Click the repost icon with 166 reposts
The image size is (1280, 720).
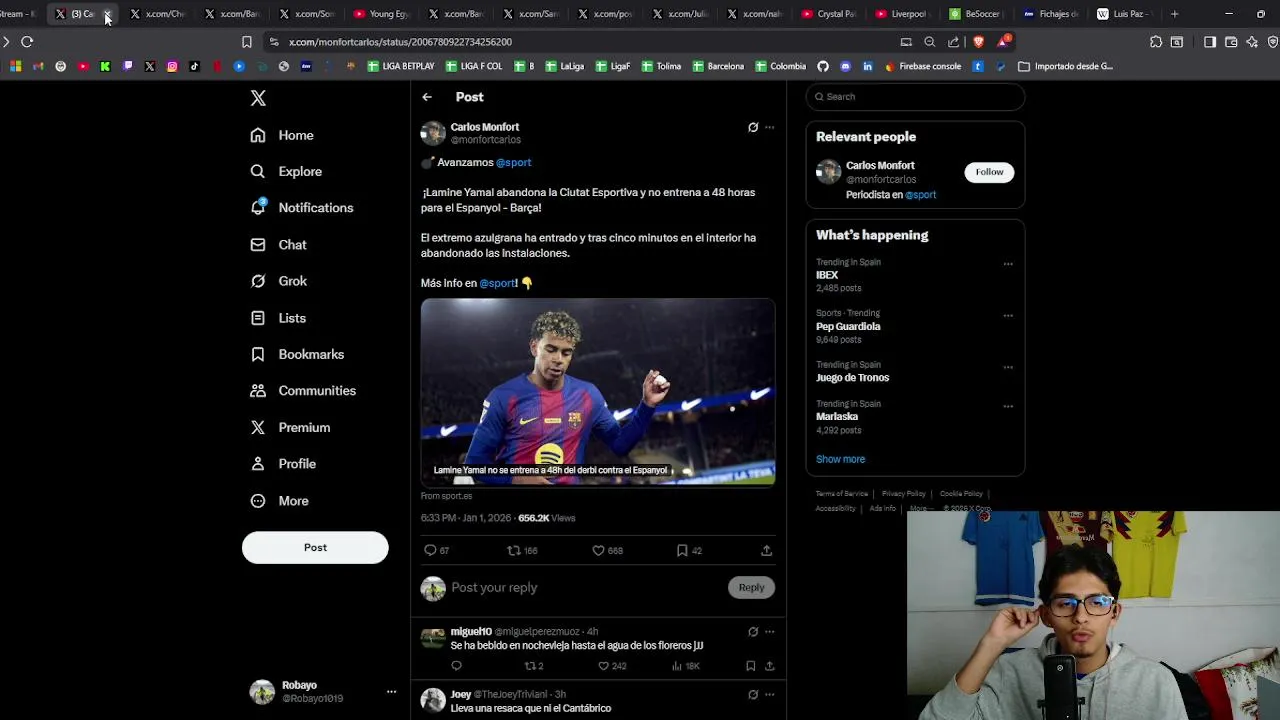click(514, 550)
